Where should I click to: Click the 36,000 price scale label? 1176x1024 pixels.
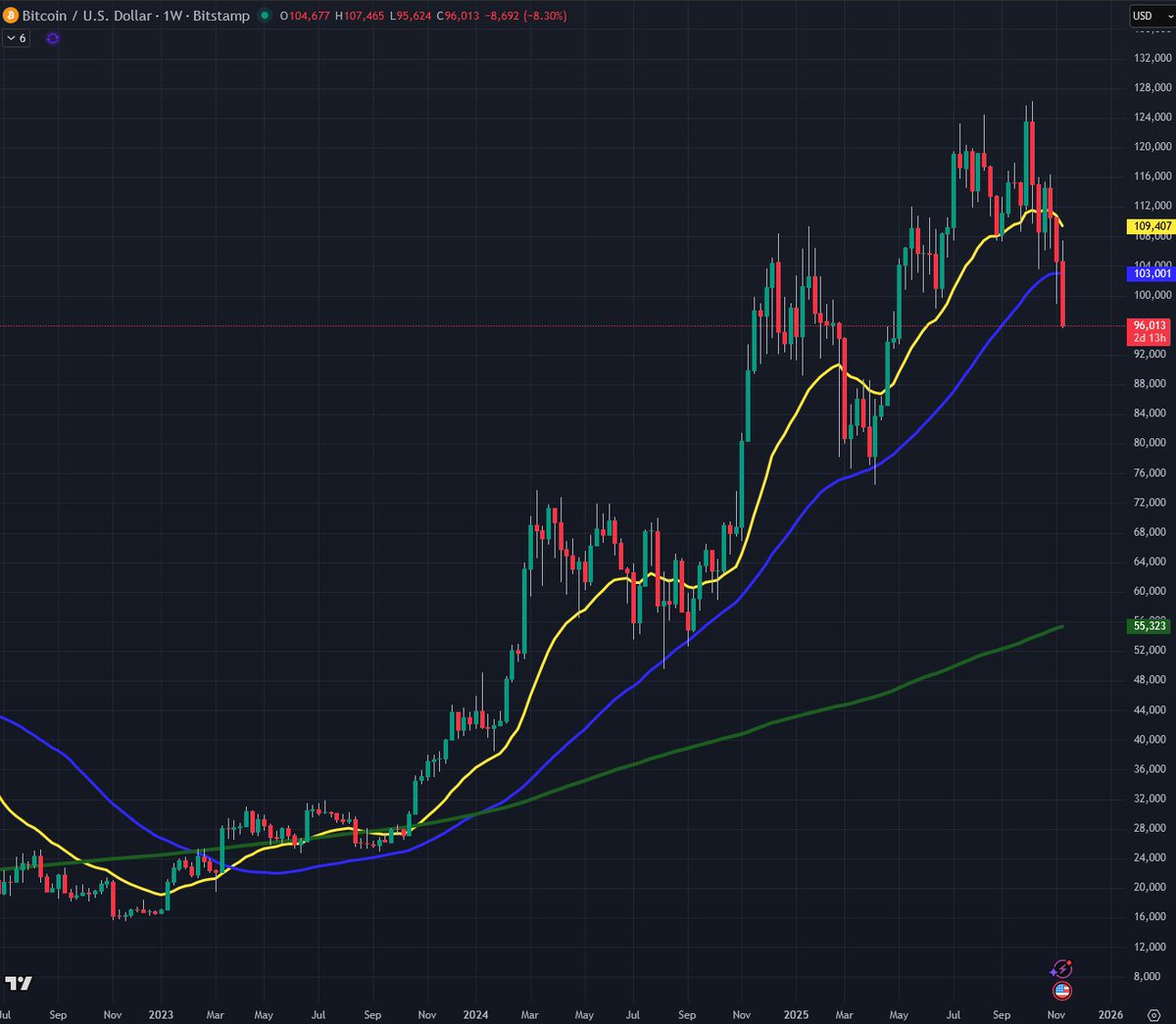coord(1151,769)
